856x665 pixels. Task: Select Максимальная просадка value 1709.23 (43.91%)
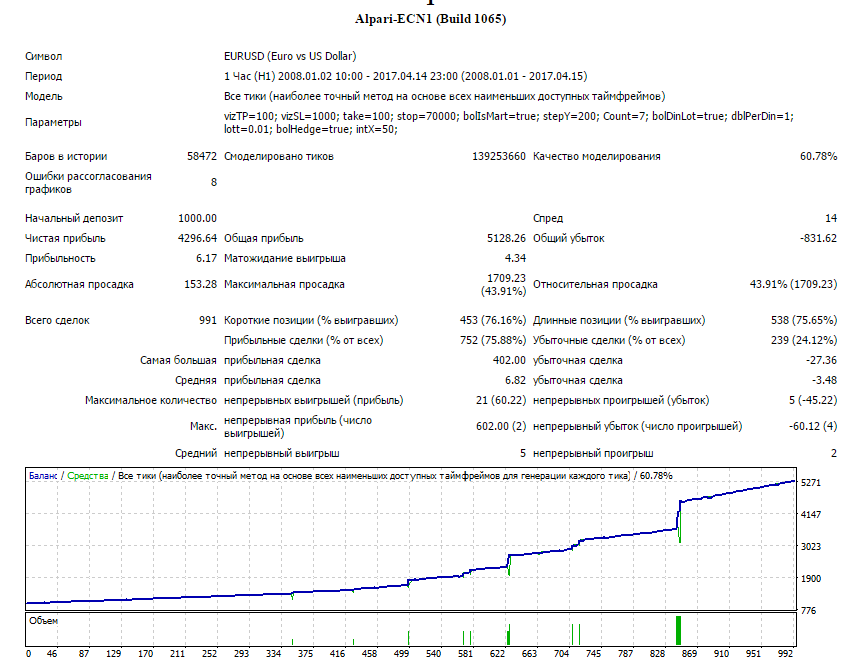click(503, 284)
